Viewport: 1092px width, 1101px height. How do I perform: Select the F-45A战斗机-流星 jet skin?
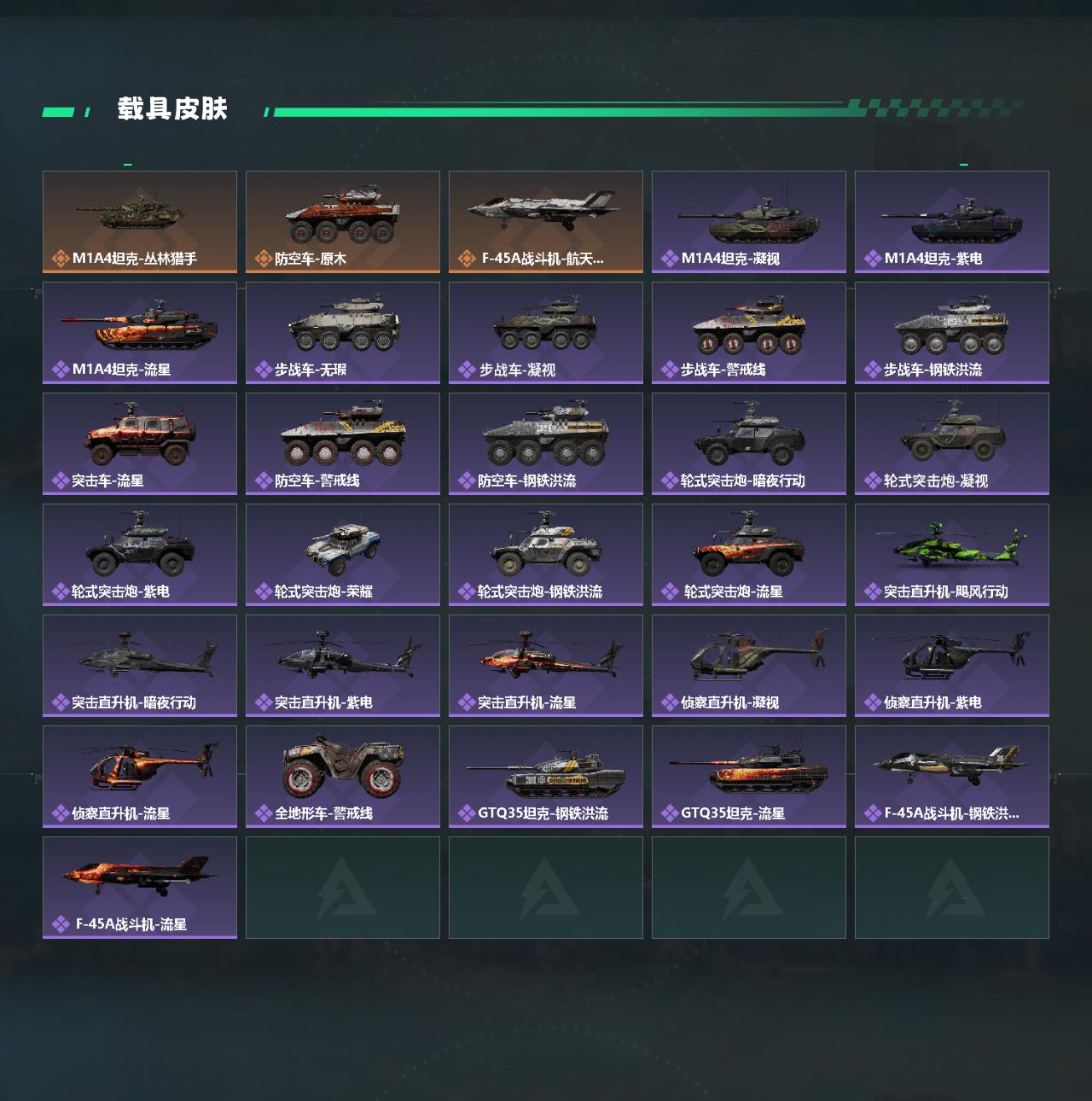[140, 888]
